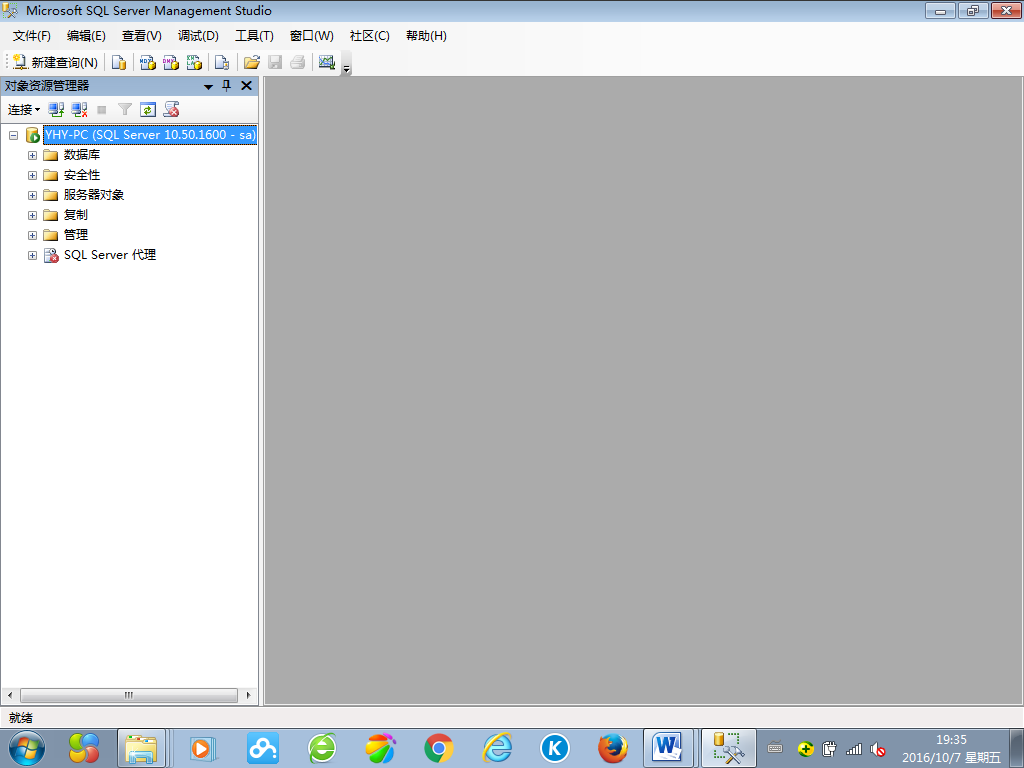Screen dimensions: 1024x768
Task: Select the 管理 tree item
Action: 75,234
